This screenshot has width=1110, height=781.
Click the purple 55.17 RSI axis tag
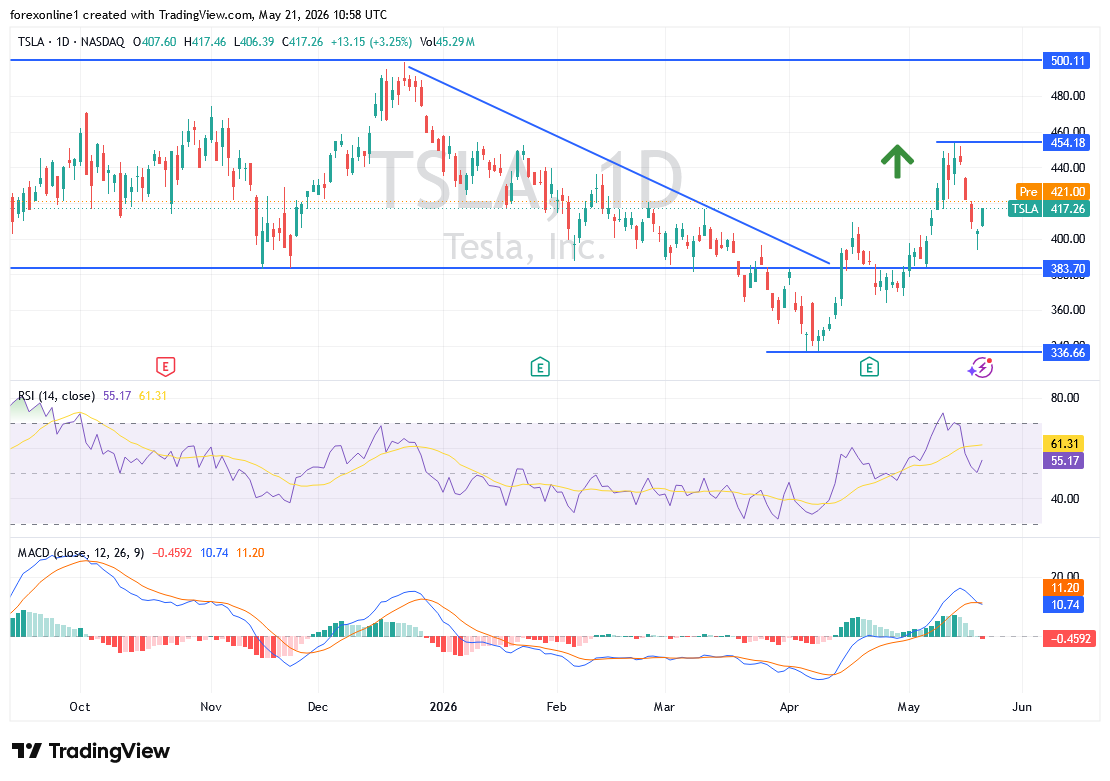pyautogui.click(x=1063, y=461)
